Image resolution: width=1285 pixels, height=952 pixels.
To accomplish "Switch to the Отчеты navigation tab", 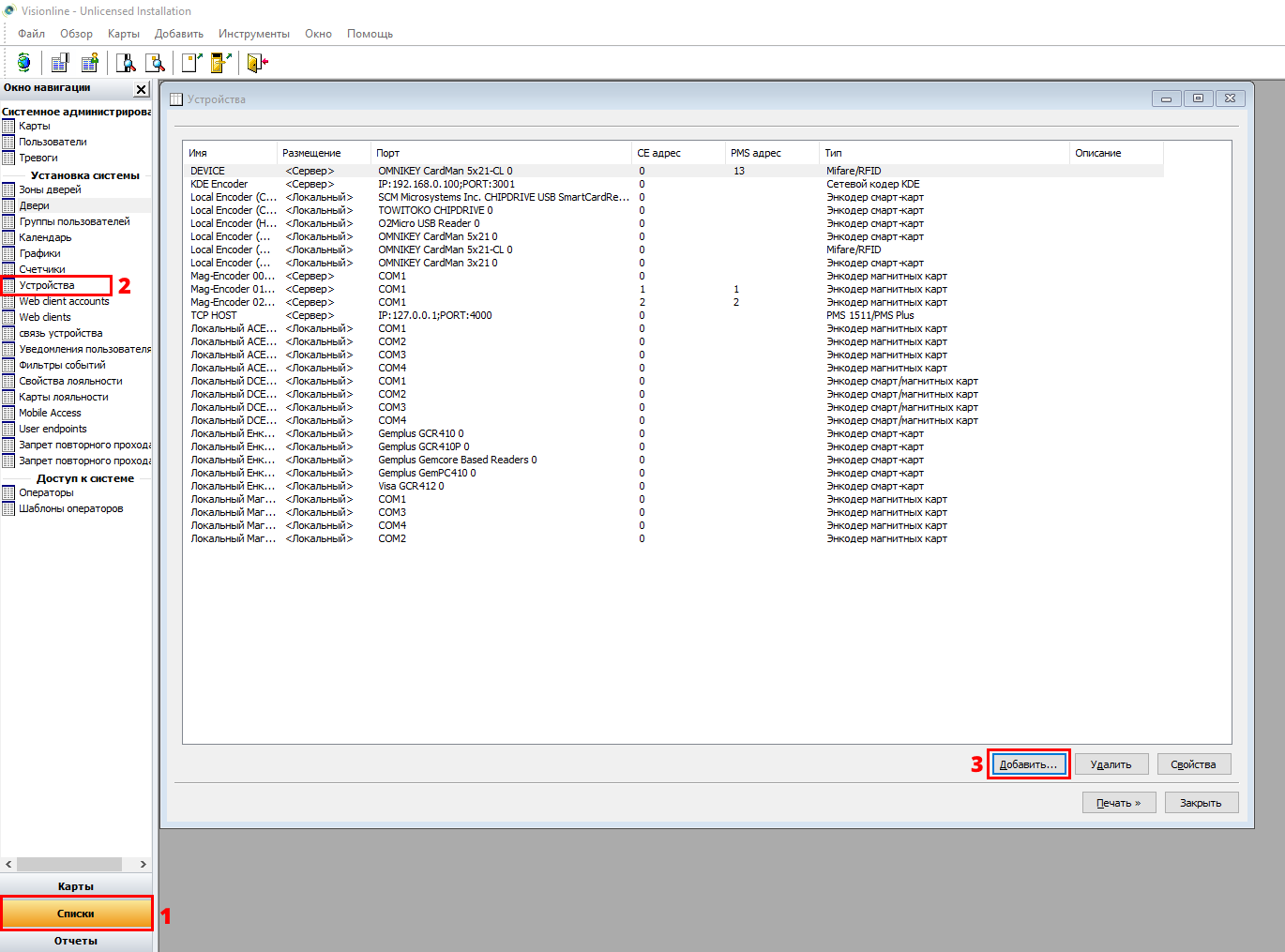I will point(76,941).
